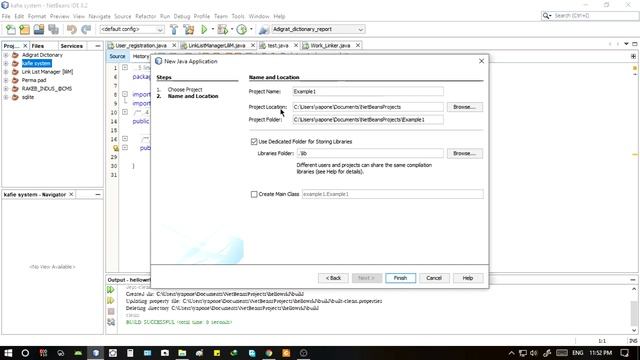Viewport: 640px width, 360px height.
Task: Open the Run Project dropdown arrow
Action: (213, 29)
